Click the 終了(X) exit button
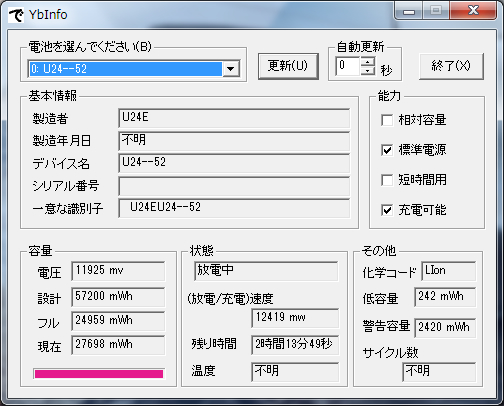Image resolution: width=504 pixels, height=406 pixels. (x=451, y=66)
